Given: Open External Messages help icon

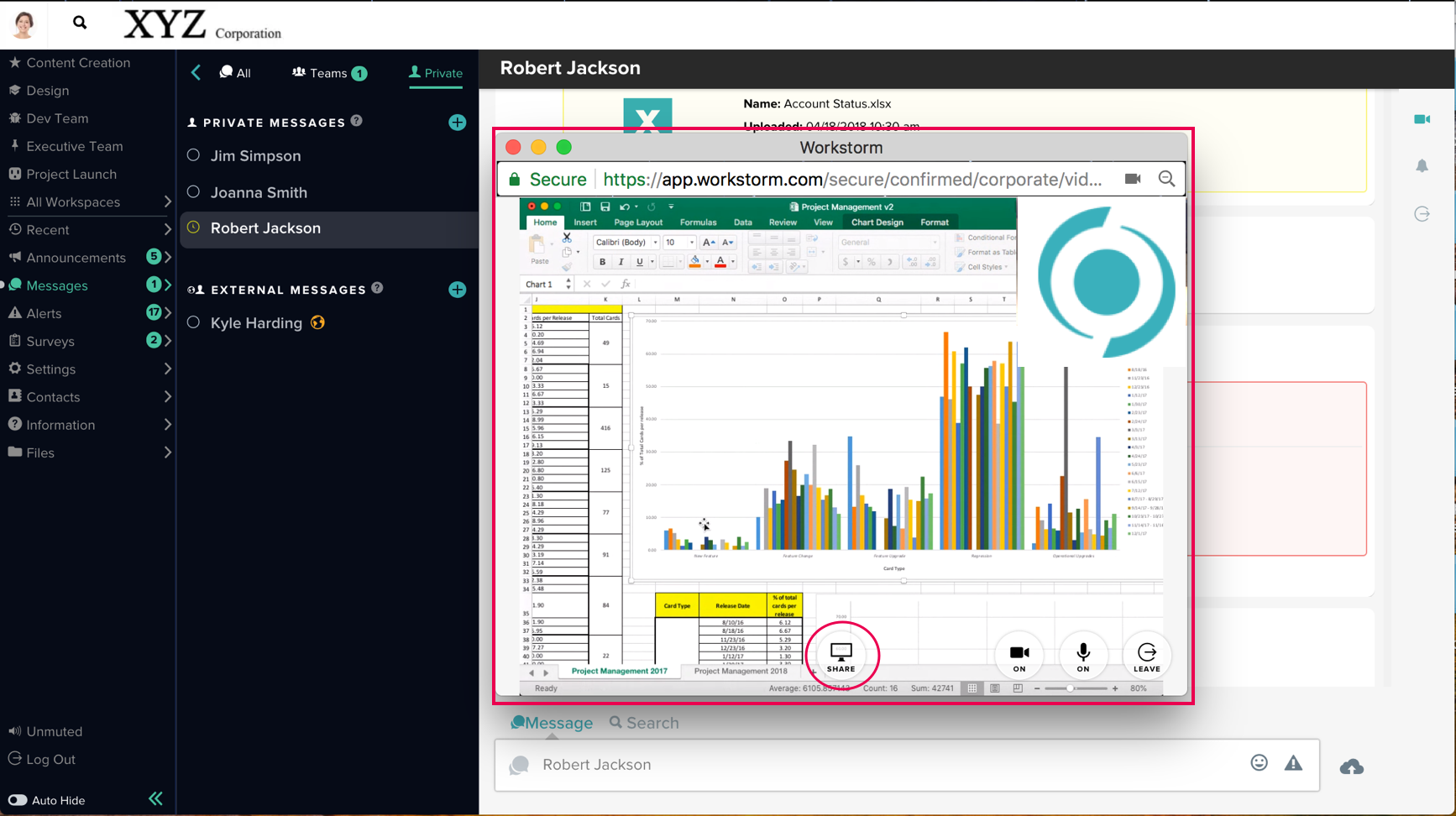Looking at the screenshot, I should click(378, 288).
